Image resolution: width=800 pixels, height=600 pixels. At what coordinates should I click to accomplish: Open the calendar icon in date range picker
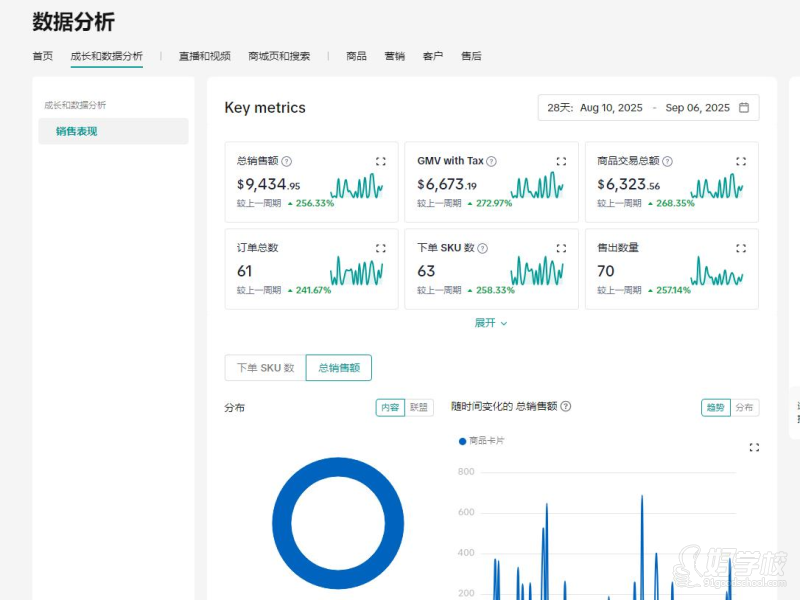click(x=744, y=108)
